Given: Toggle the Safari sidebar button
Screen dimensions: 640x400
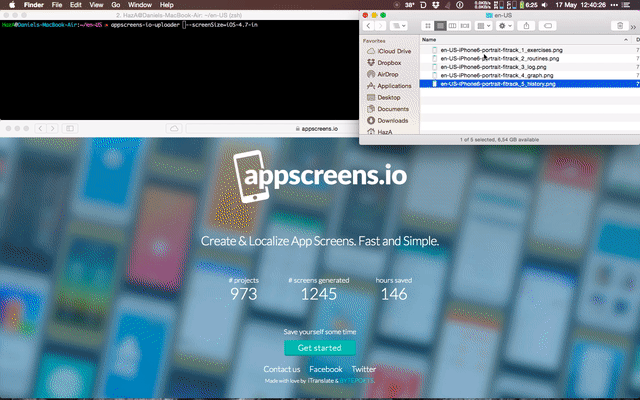Looking at the screenshot, I should (70, 129).
